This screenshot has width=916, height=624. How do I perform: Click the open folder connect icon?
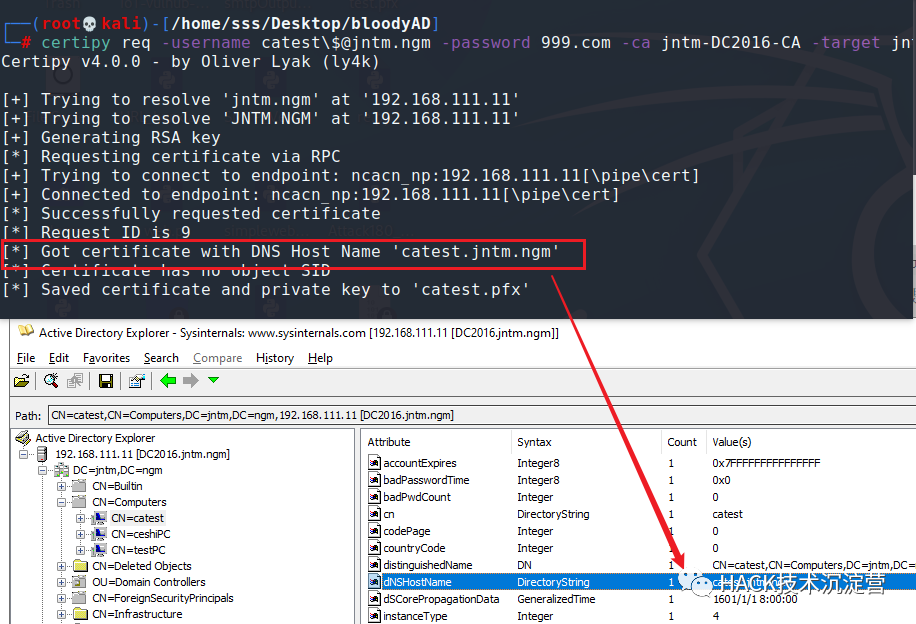(x=21, y=381)
